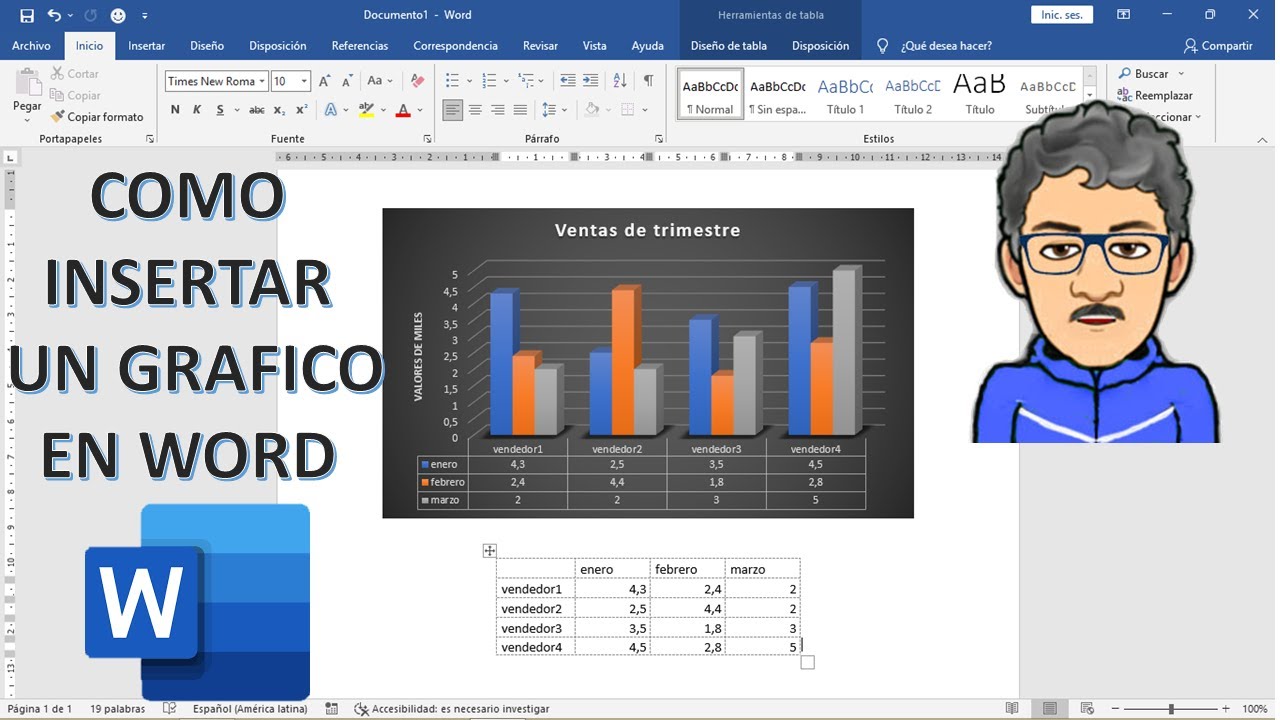Select Print Layout view in status bar
The width and height of the screenshot is (1280, 720).
pos(1049,708)
